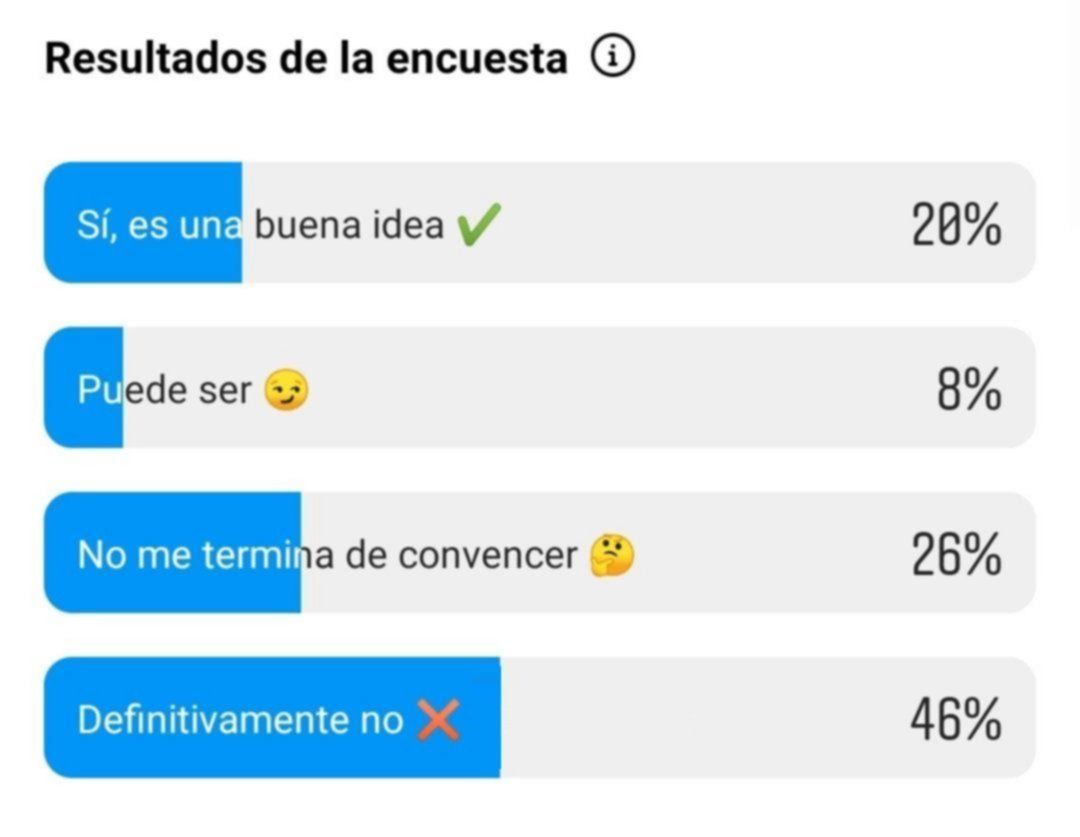Select the "Sí, es una buena idea" option

[x=260, y=226]
